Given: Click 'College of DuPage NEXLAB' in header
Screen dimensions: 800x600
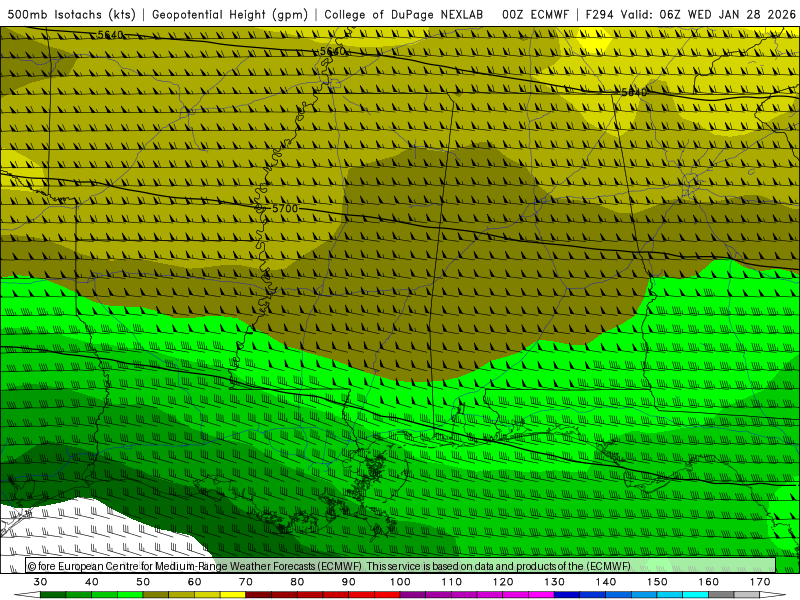Looking at the screenshot, I should 404,14.
